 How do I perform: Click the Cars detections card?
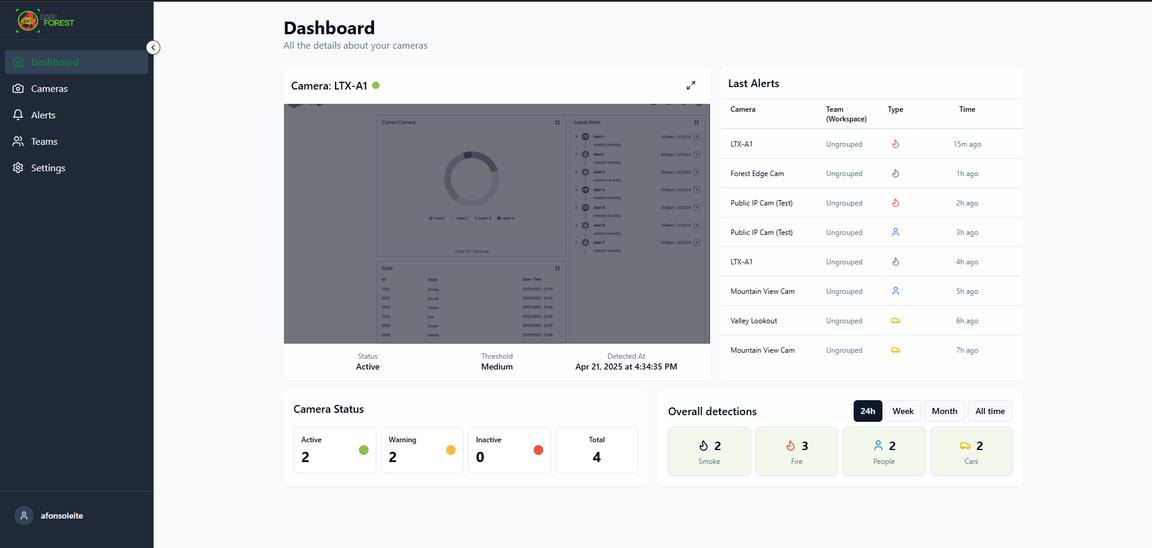[971, 451]
